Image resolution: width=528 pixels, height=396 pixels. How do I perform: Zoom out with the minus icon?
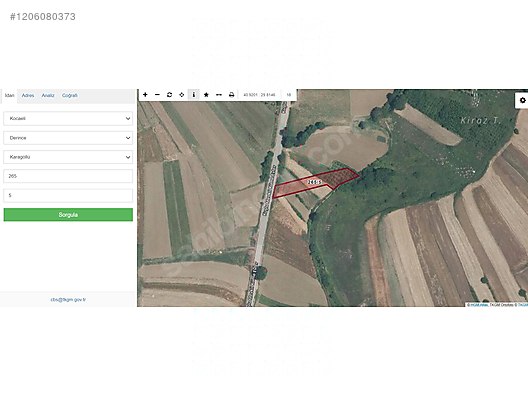[x=157, y=95]
